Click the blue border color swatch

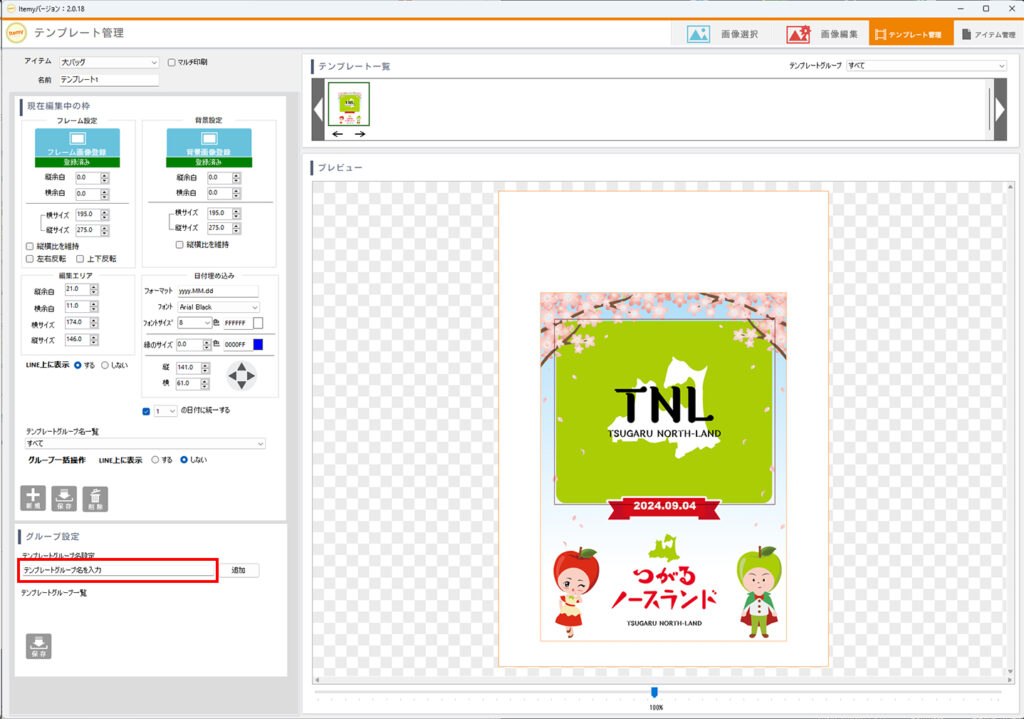pos(257,344)
